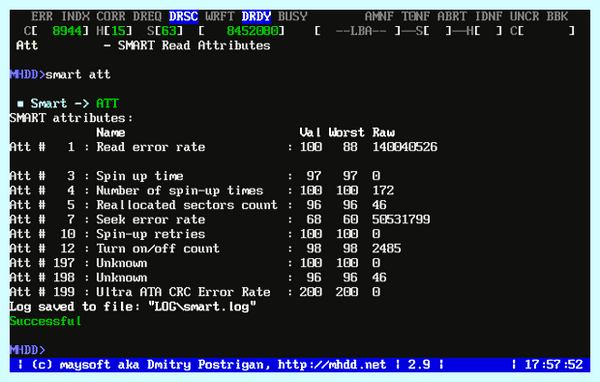Click the CORR status flag
Image resolution: width=600 pixels, height=382 pixels.
pyautogui.click(x=111, y=16)
